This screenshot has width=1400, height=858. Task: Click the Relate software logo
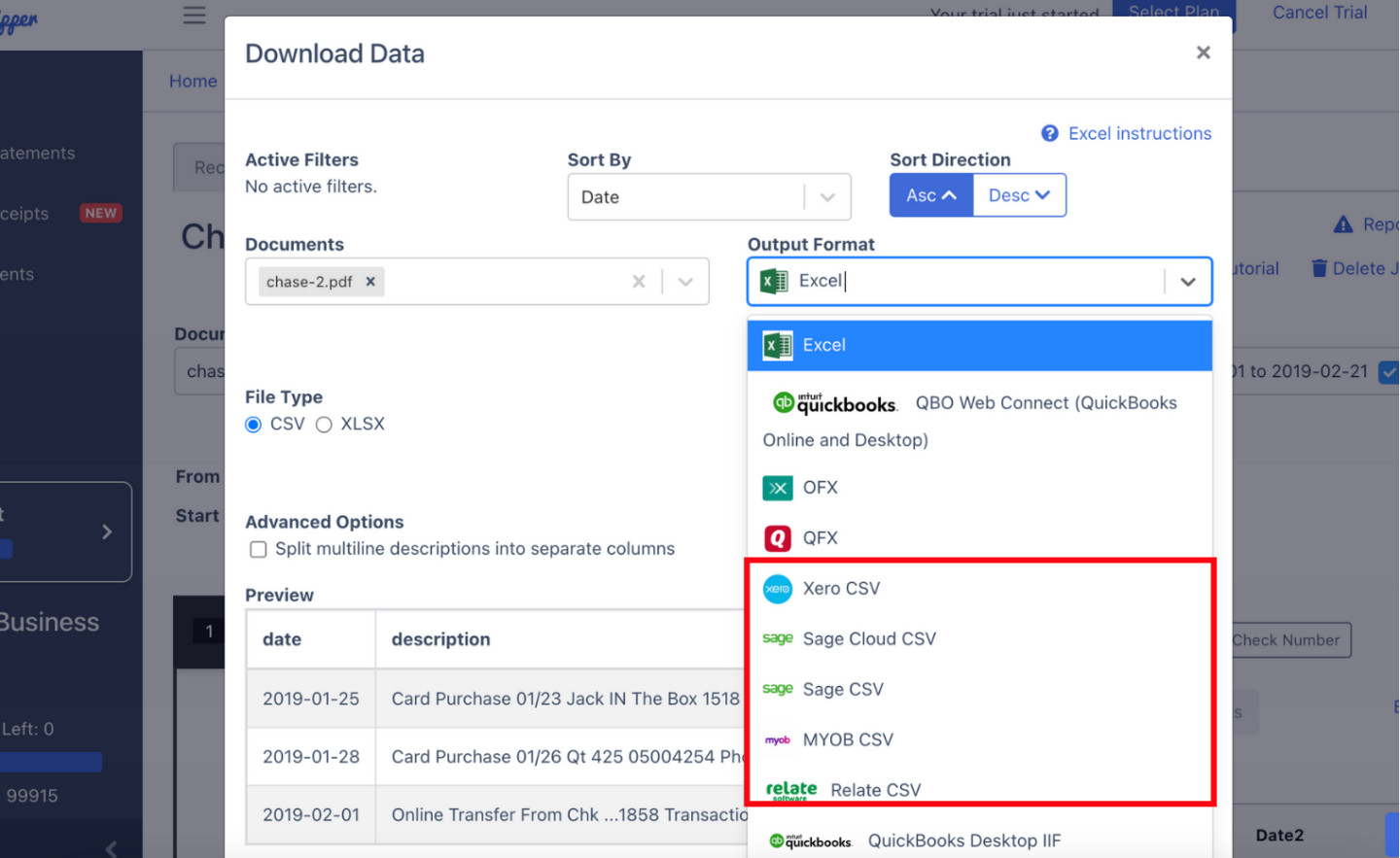[x=791, y=791]
